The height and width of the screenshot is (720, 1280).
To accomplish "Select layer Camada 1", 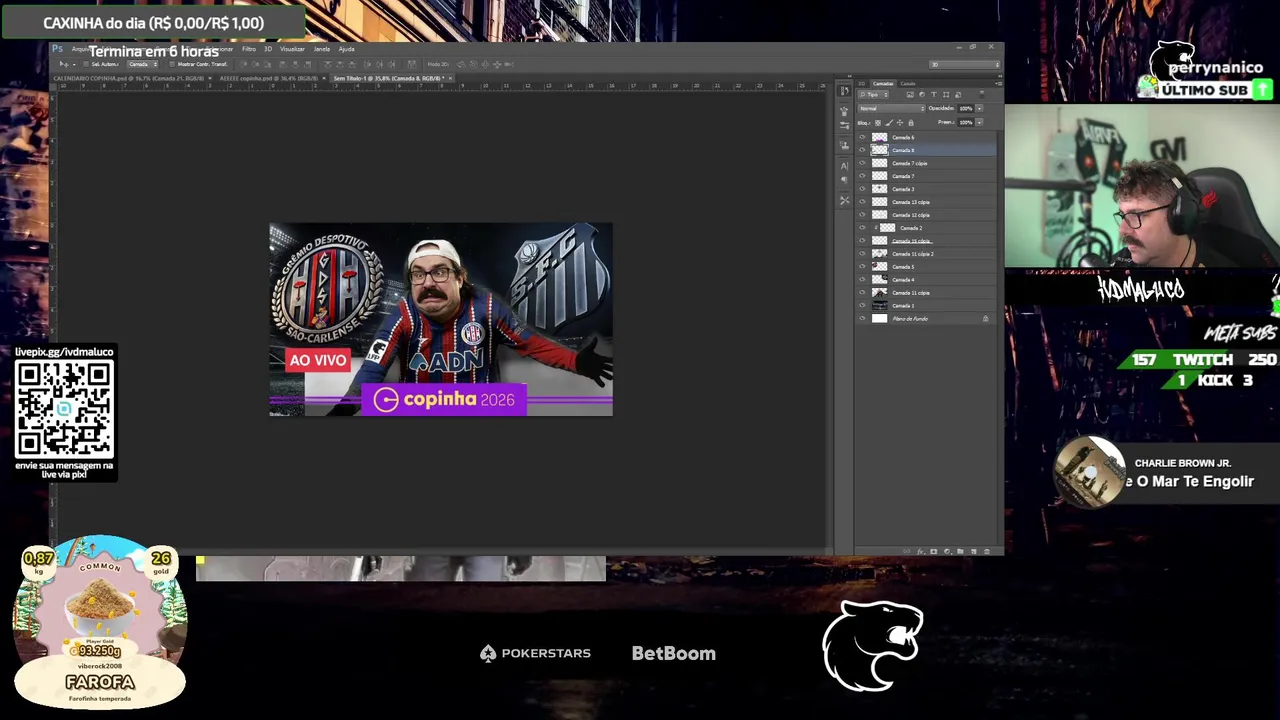I will [x=925, y=306].
